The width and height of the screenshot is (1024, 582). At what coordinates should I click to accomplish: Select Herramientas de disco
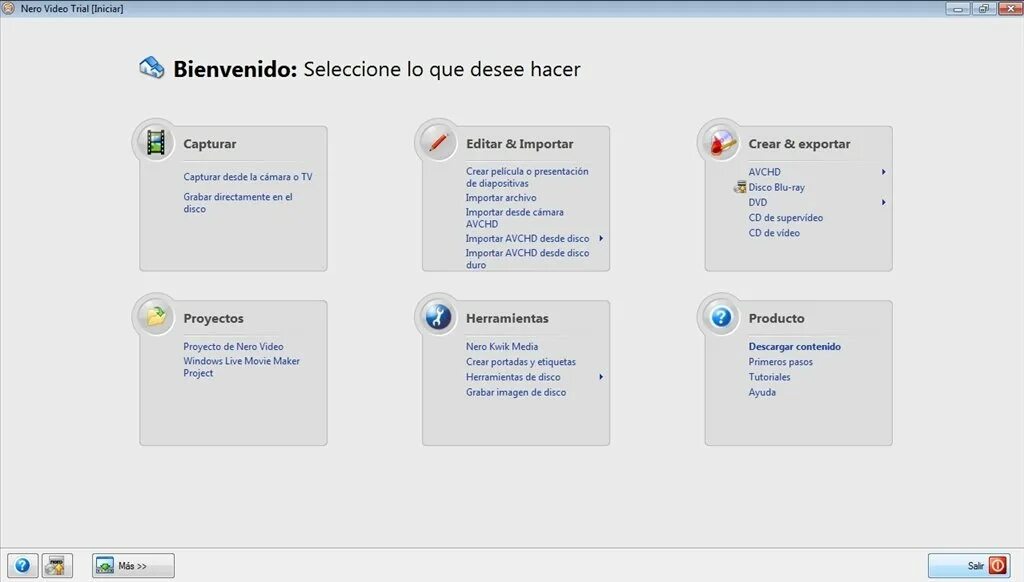(513, 377)
